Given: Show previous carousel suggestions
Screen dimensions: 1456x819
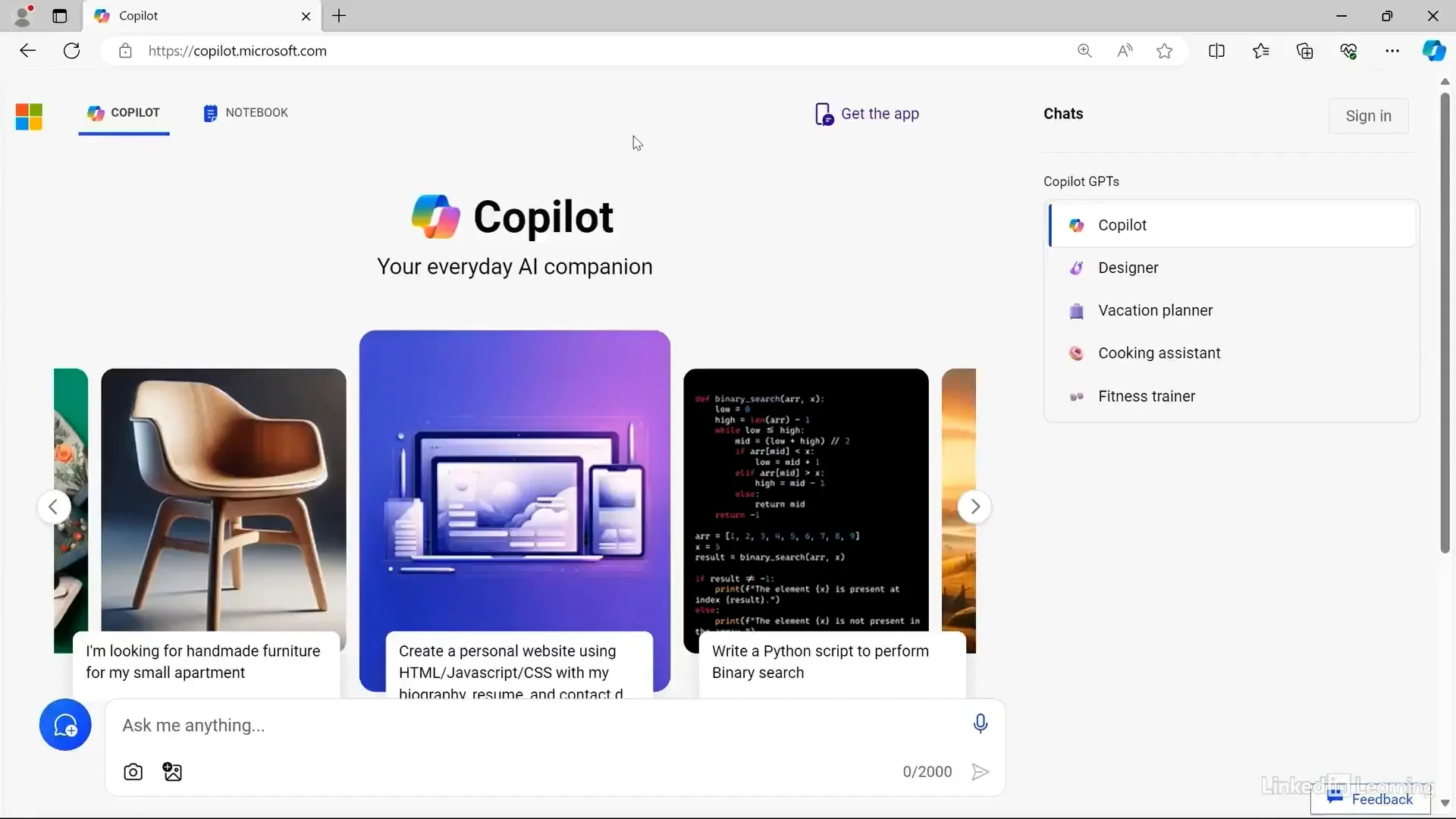Looking at the screenshot, I should point(53,507).
